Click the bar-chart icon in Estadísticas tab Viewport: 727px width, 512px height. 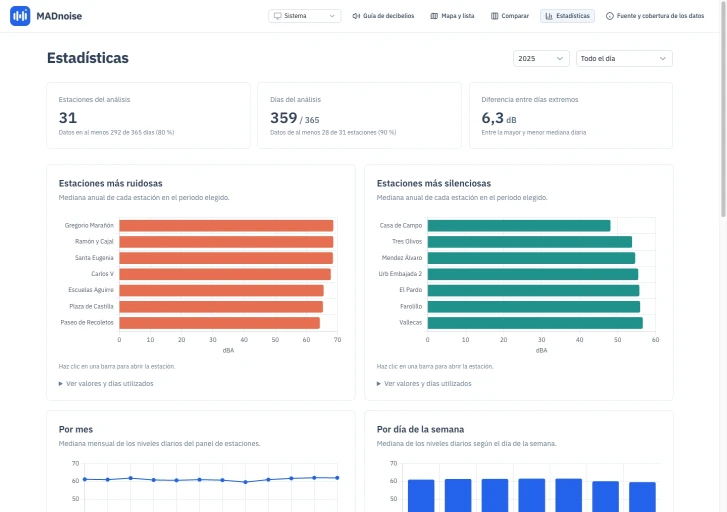[x=549, y=16]
